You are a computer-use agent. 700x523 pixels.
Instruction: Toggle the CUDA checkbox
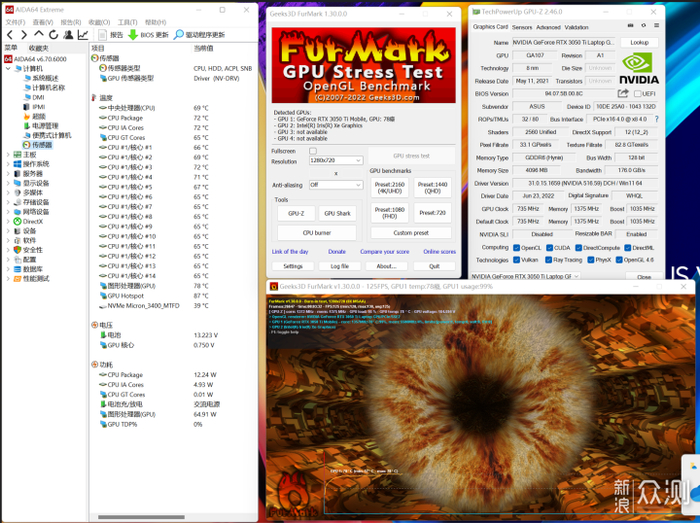pos(550,248)
